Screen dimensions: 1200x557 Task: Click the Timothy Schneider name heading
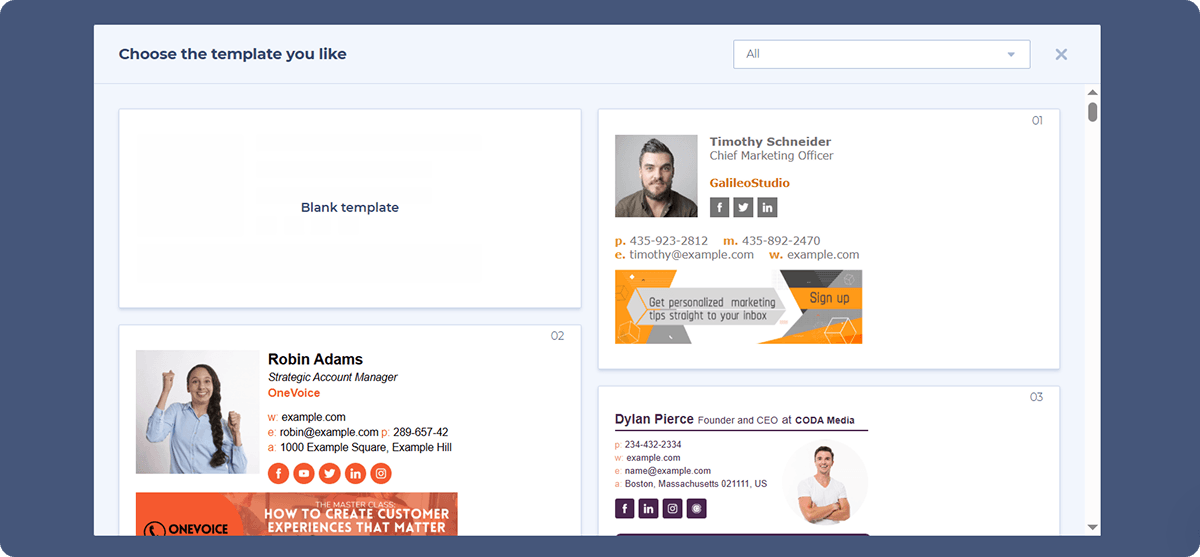tap(770, 142)
